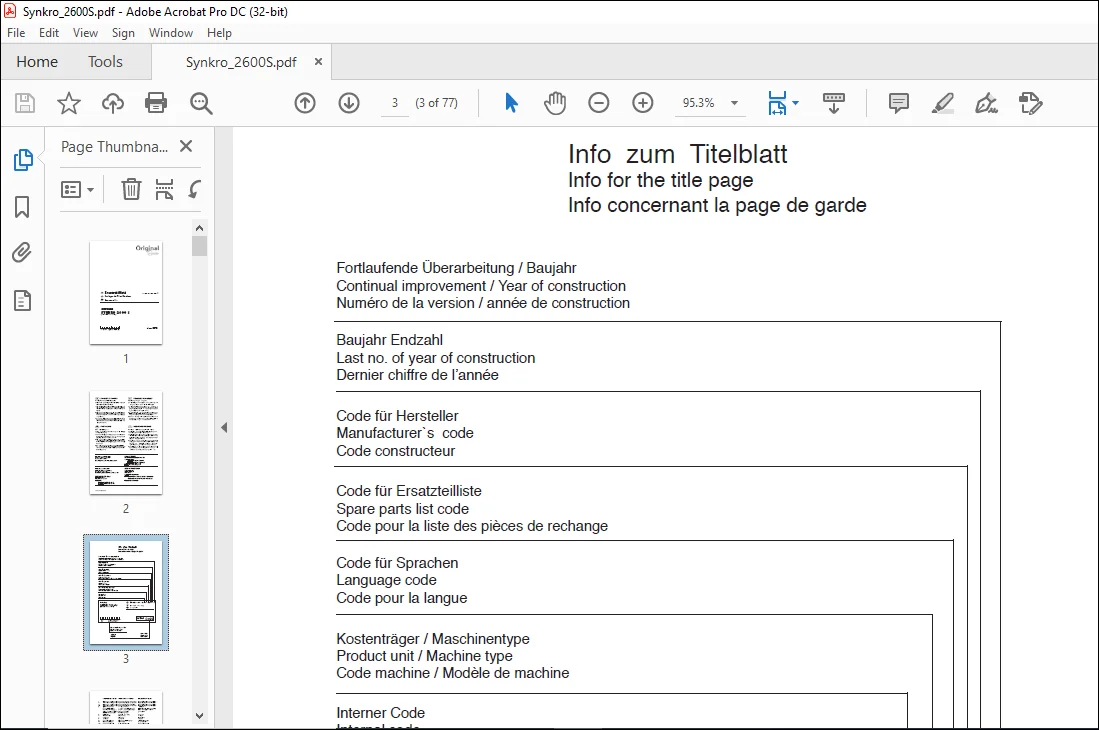Open the document content panel icon
1099x730 pixels.
tap(22, 301)
